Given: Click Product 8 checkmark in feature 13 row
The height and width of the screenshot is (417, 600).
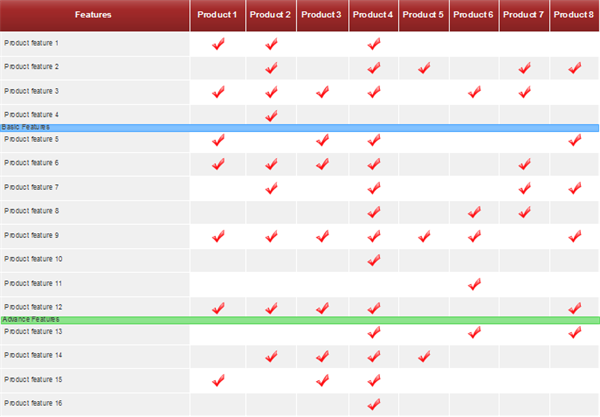Looking at the screenshot, I should click(575, 332).
